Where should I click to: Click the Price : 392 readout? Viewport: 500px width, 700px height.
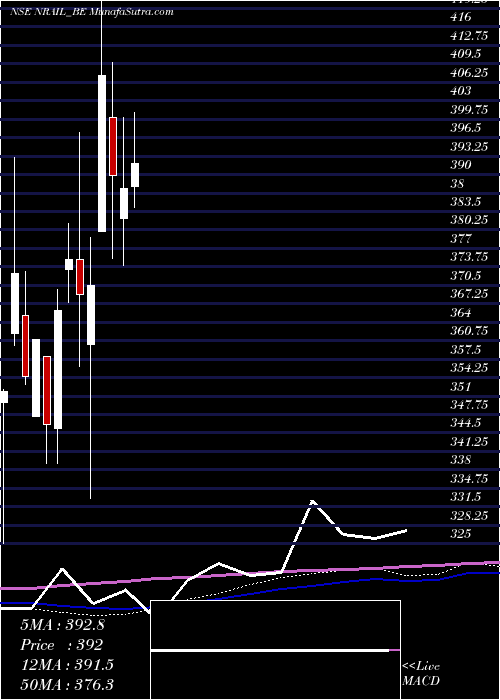pos(62,645)
